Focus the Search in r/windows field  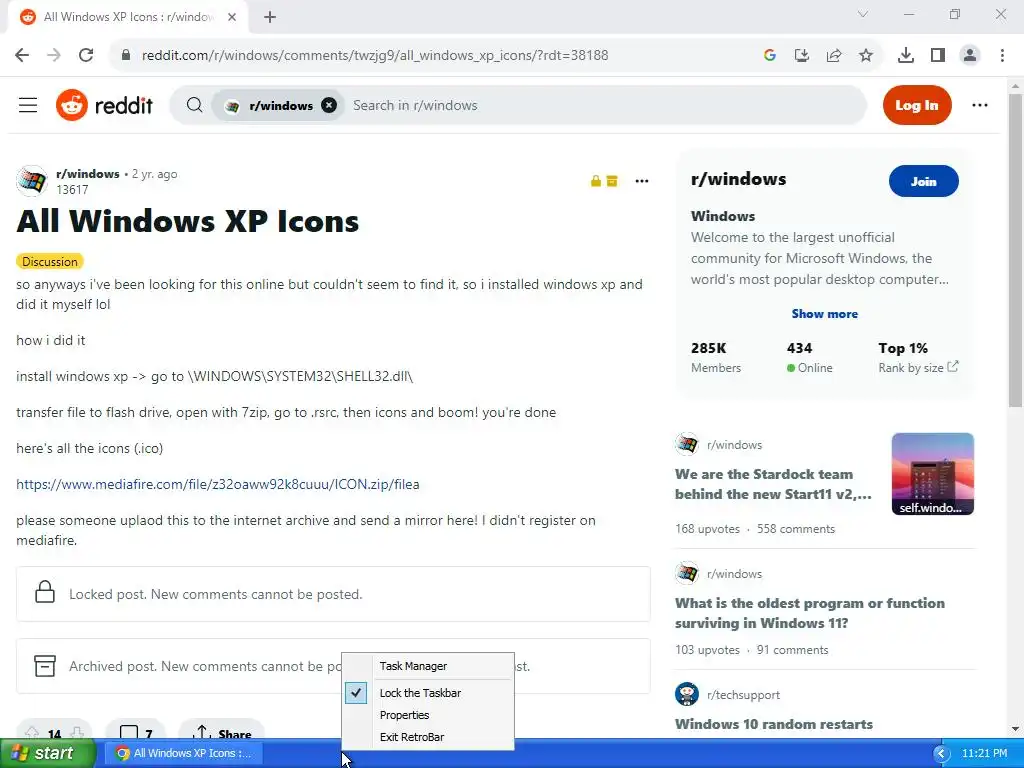coord(604,105)
